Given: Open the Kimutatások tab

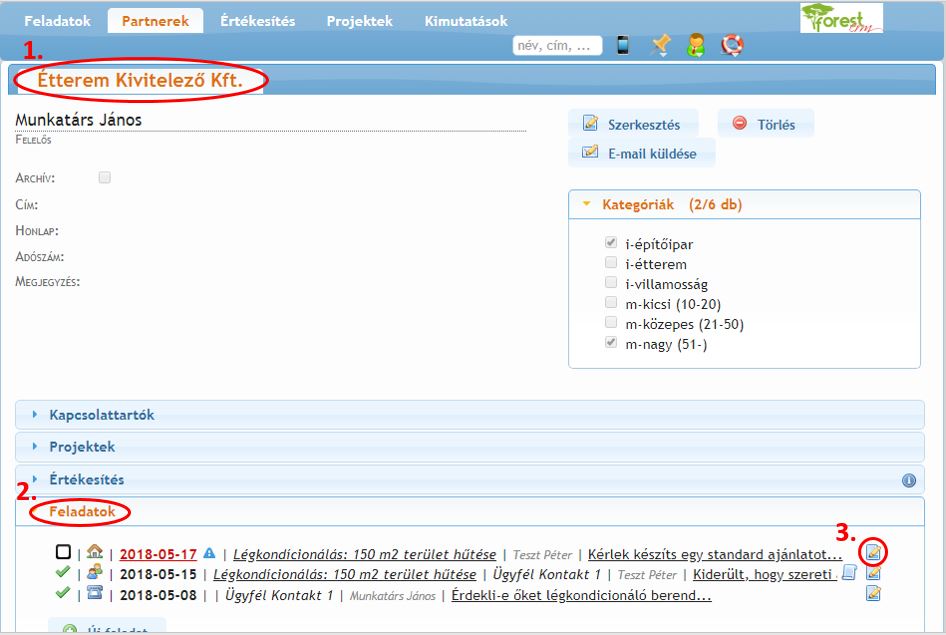Looking at the screenshot, I should (x=465, y=21).
